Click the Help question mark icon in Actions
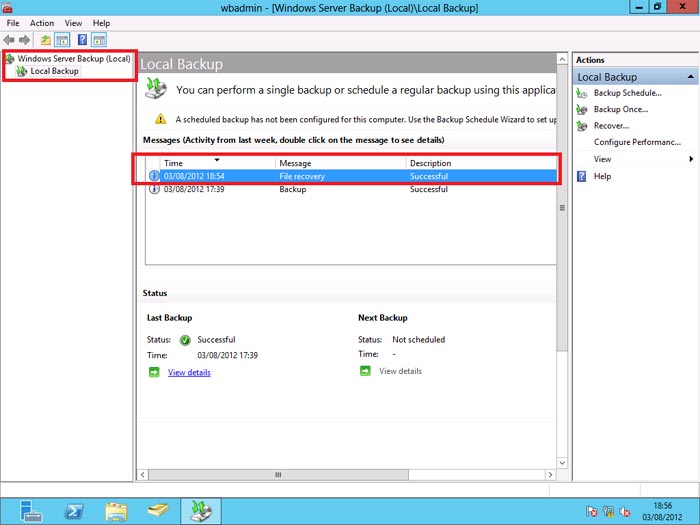The width and height of the screenshot is (700, 525). (x=581, y=176)
